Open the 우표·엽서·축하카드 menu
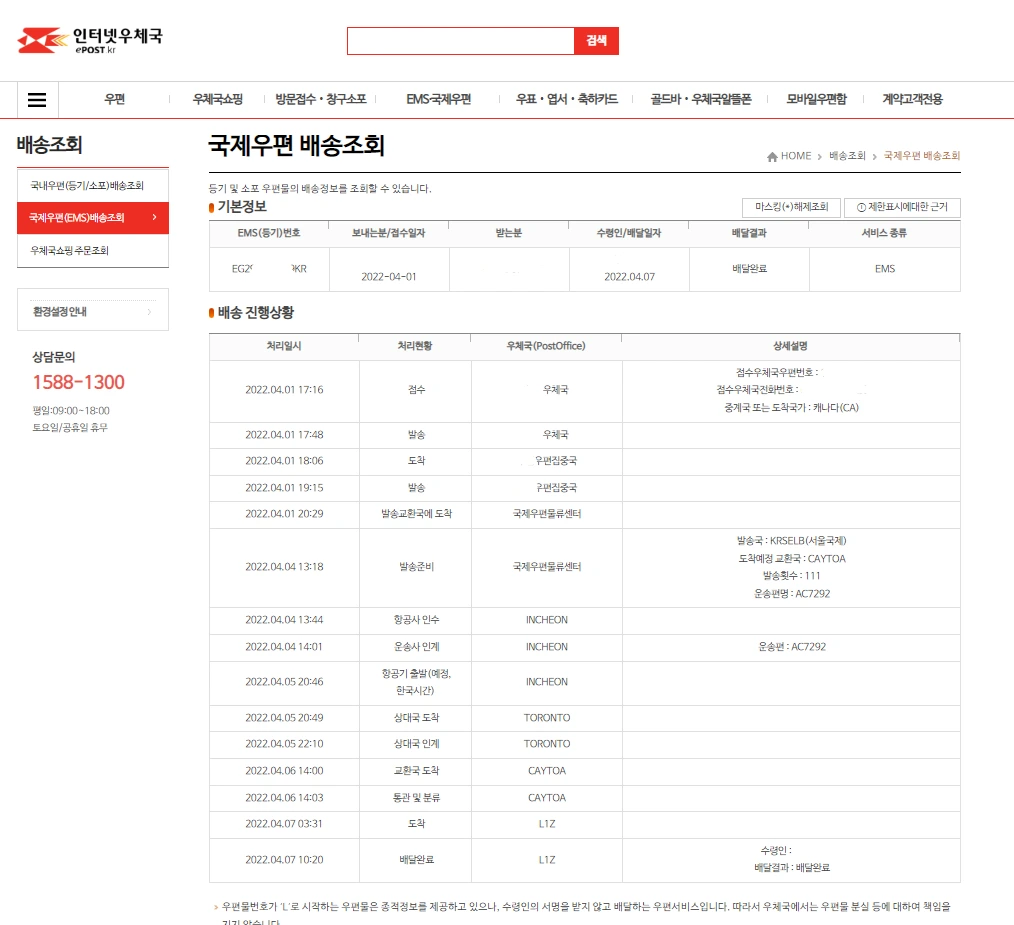The image size is (1014, 925). (x=566, y=99)
